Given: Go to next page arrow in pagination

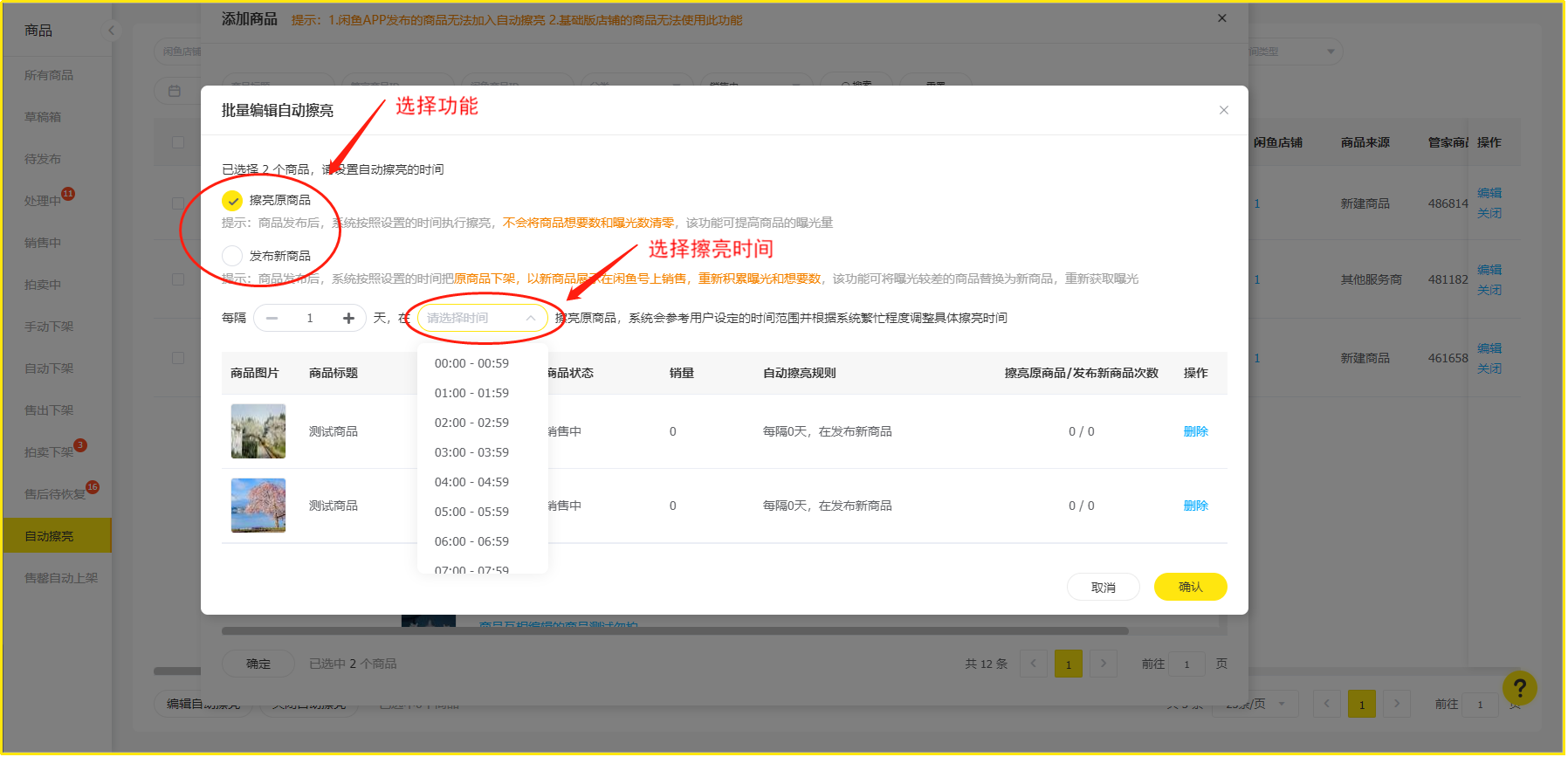Looking at the screenshot, I should pyautogui.click(x=1103, y=664).
